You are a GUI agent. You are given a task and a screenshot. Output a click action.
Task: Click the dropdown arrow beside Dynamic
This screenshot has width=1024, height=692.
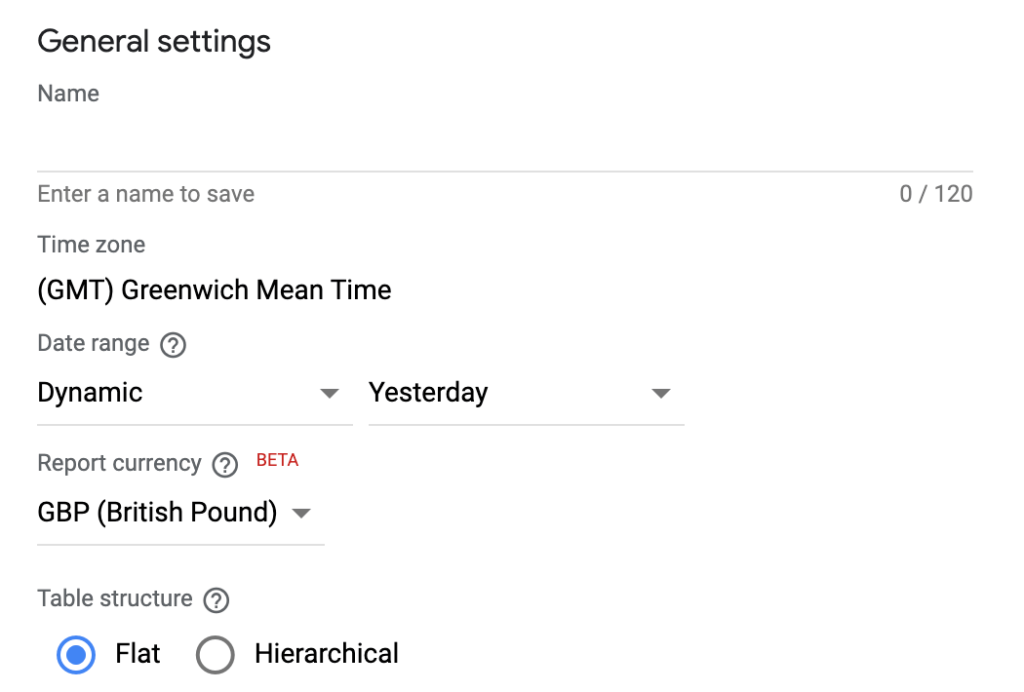[x=330, y=393]
